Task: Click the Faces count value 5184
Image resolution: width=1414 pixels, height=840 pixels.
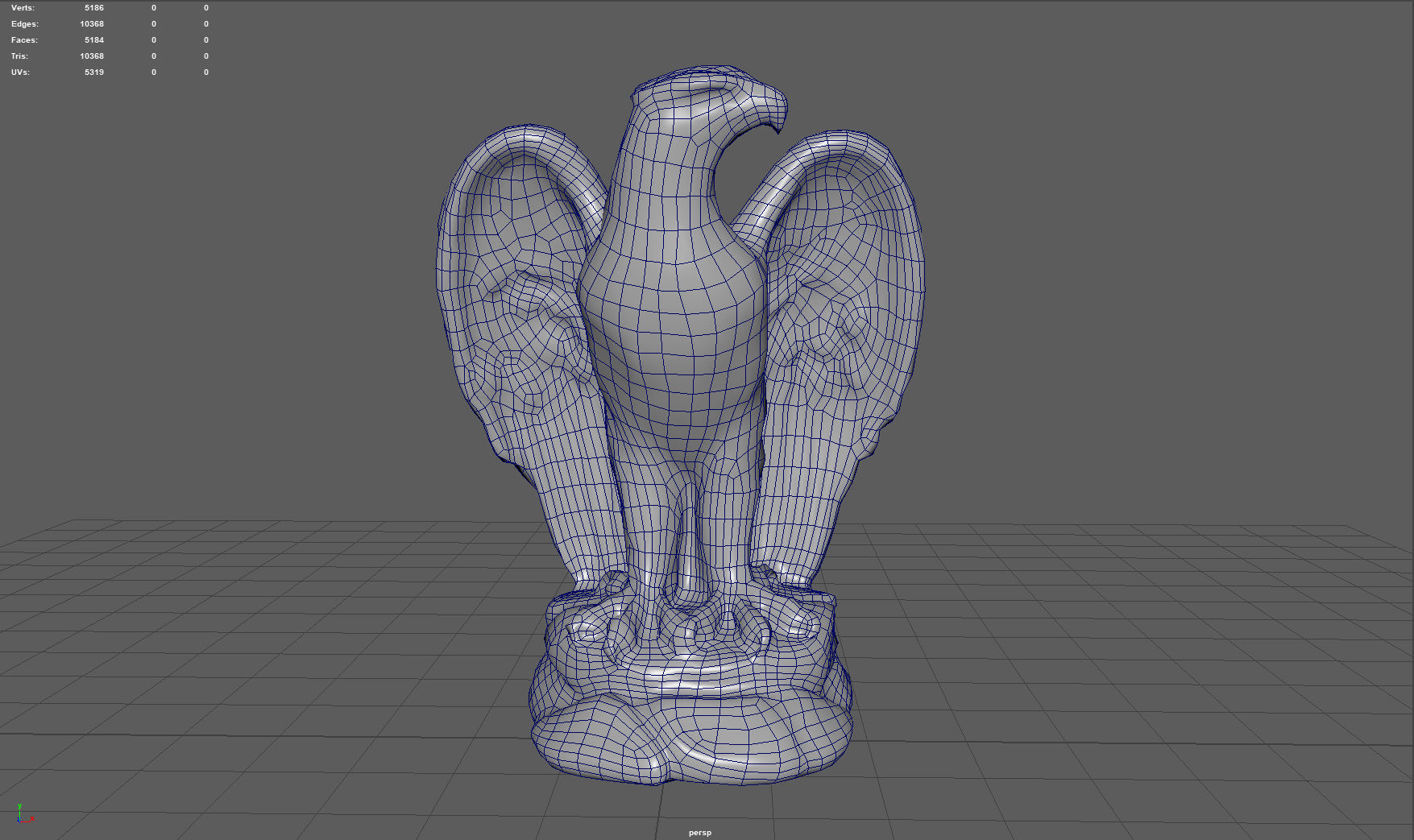Action: point(94,40)
